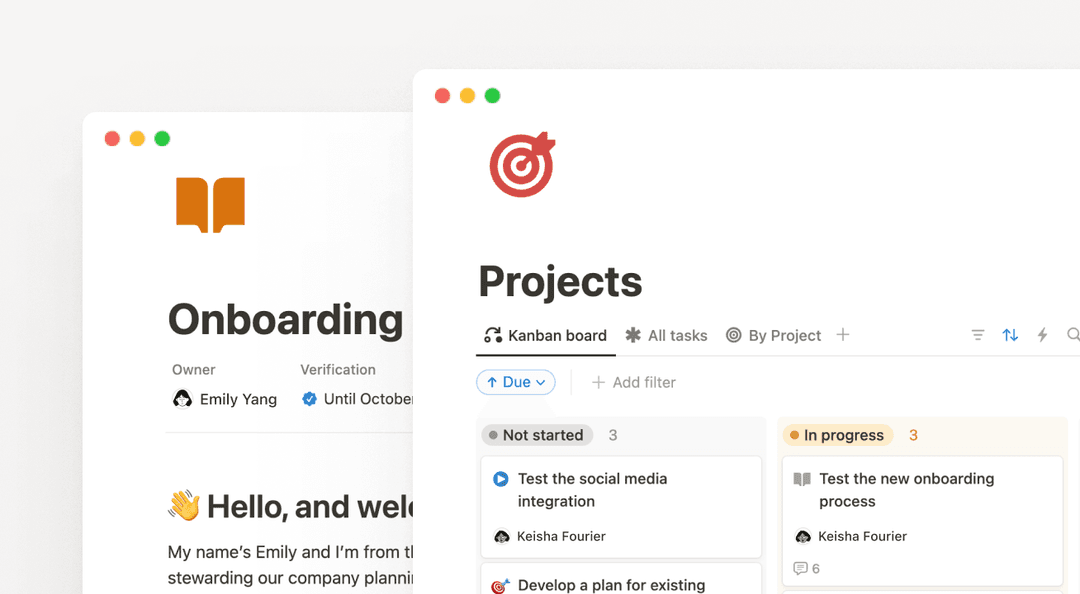
Task: Click the comment bubble showing 6
Action: 807,568
